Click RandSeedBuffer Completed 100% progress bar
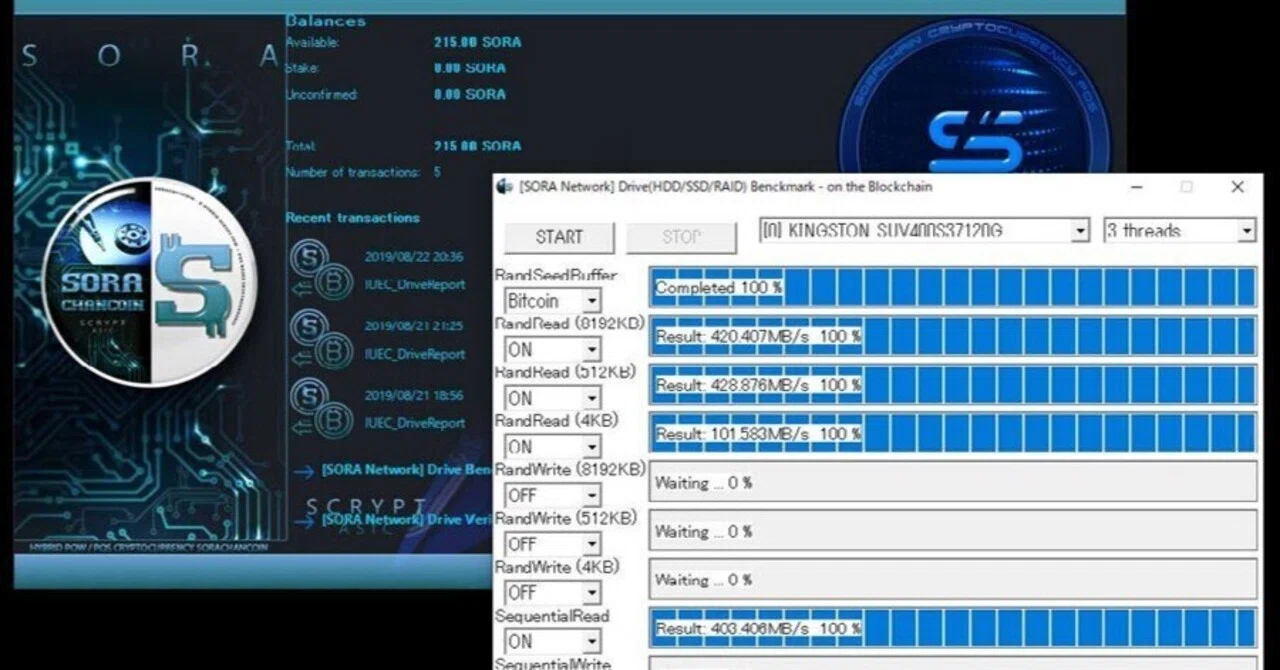The image size is (1280, 670). [x=953, y=287]
